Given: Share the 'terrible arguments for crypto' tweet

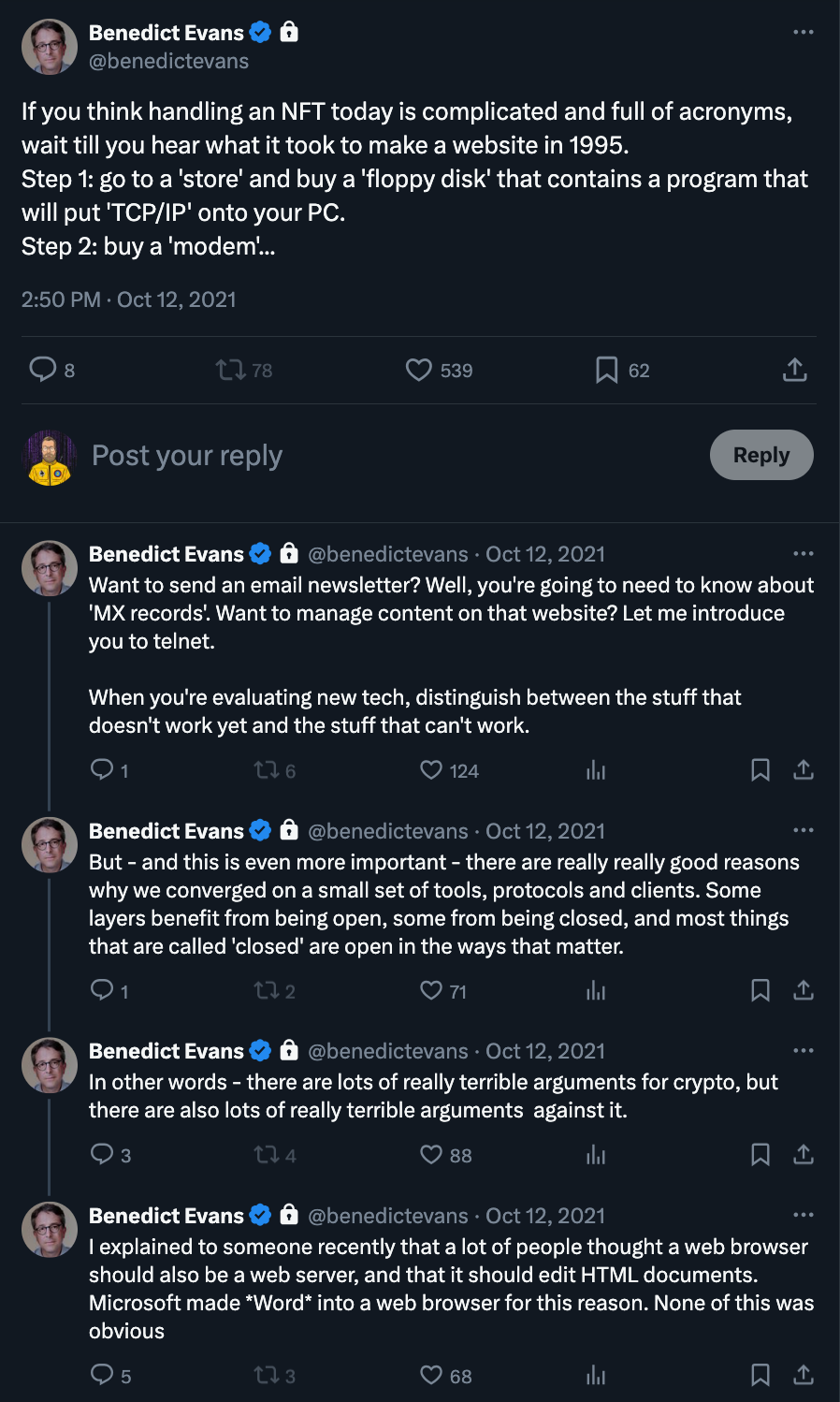Looking at the screenshot, I should pos(803,1154).
